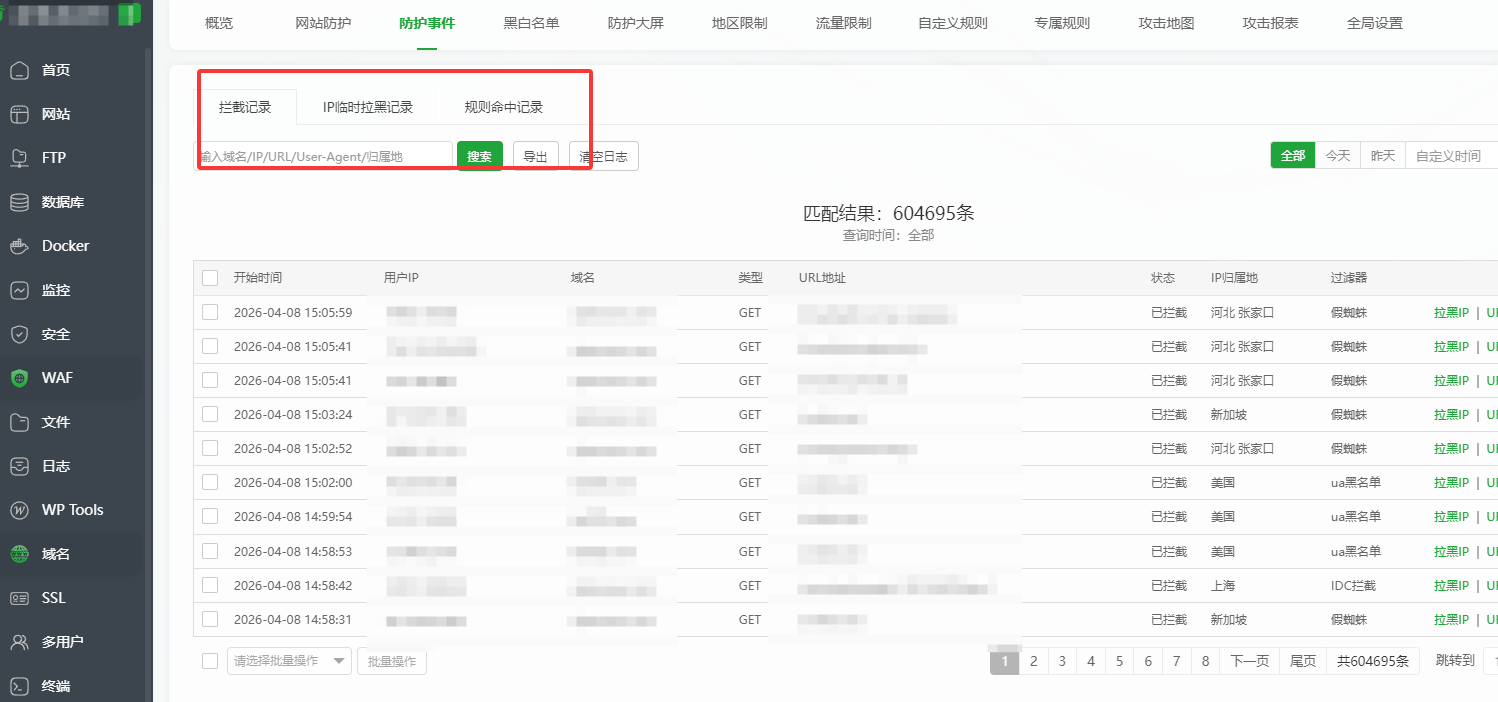
Task: Open the 请选择批量操作 dropdown
Action: [x=289, y=660]
